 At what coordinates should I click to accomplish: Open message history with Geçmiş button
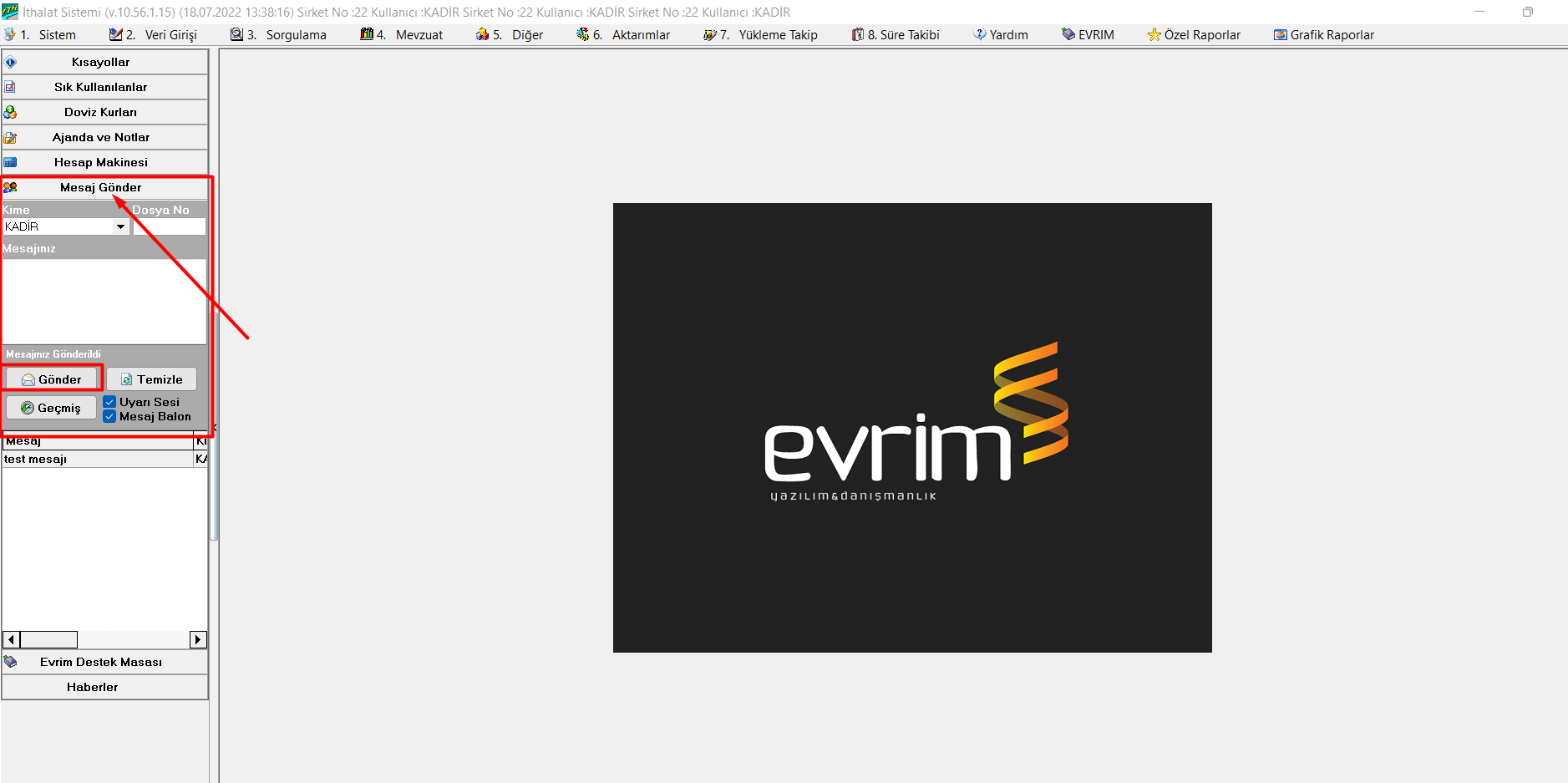[51, 408]
